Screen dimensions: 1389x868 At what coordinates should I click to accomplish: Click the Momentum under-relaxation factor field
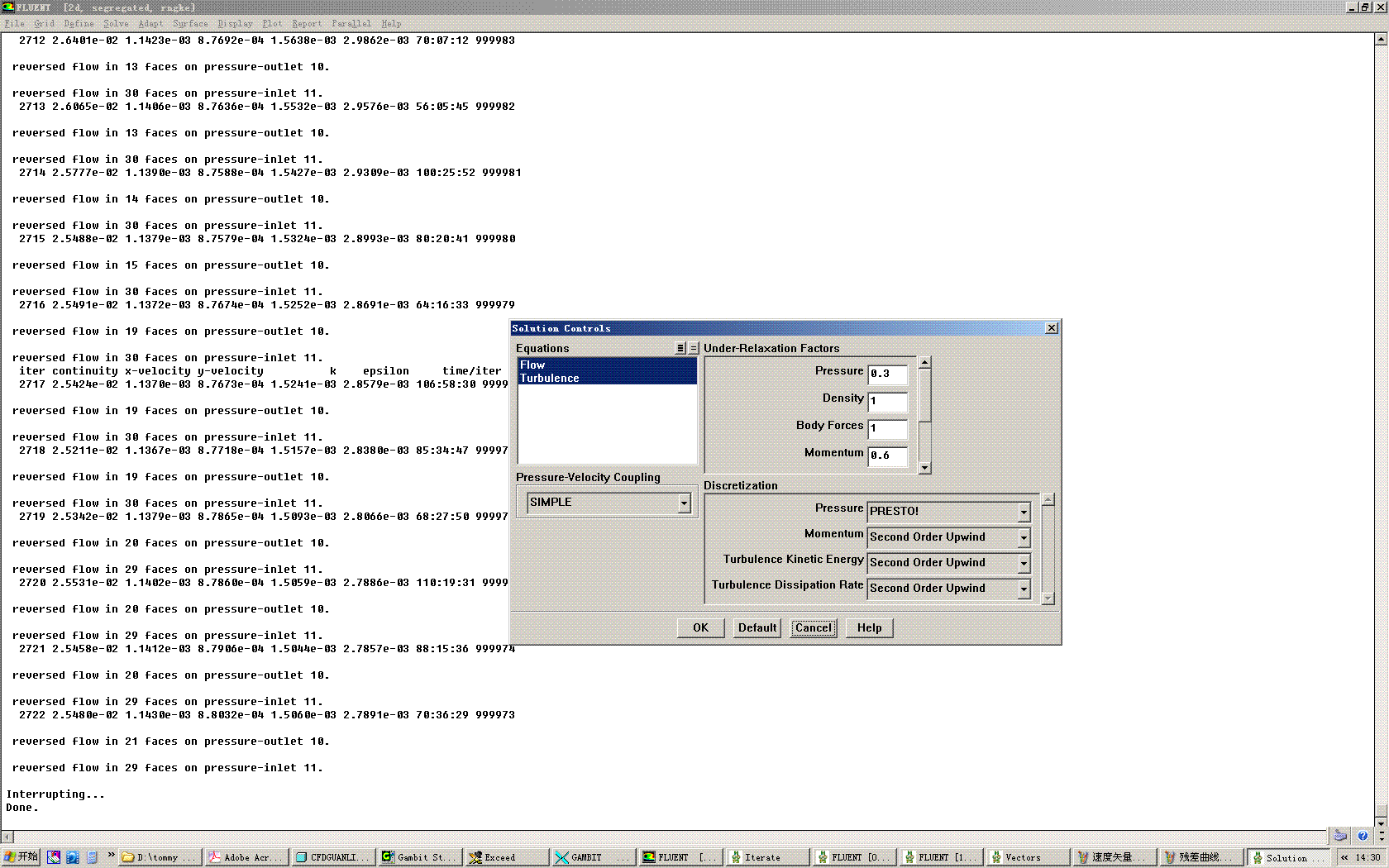887,455
